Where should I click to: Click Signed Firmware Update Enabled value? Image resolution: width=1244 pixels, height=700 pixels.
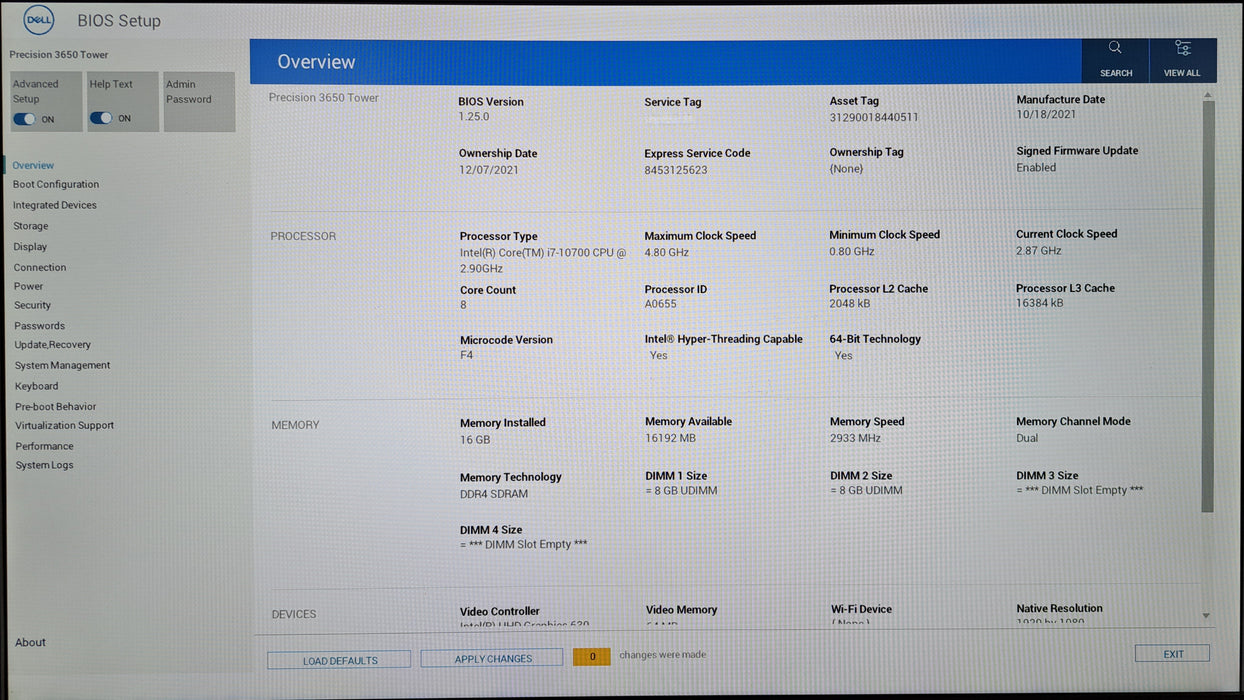tap(1036, 168)
